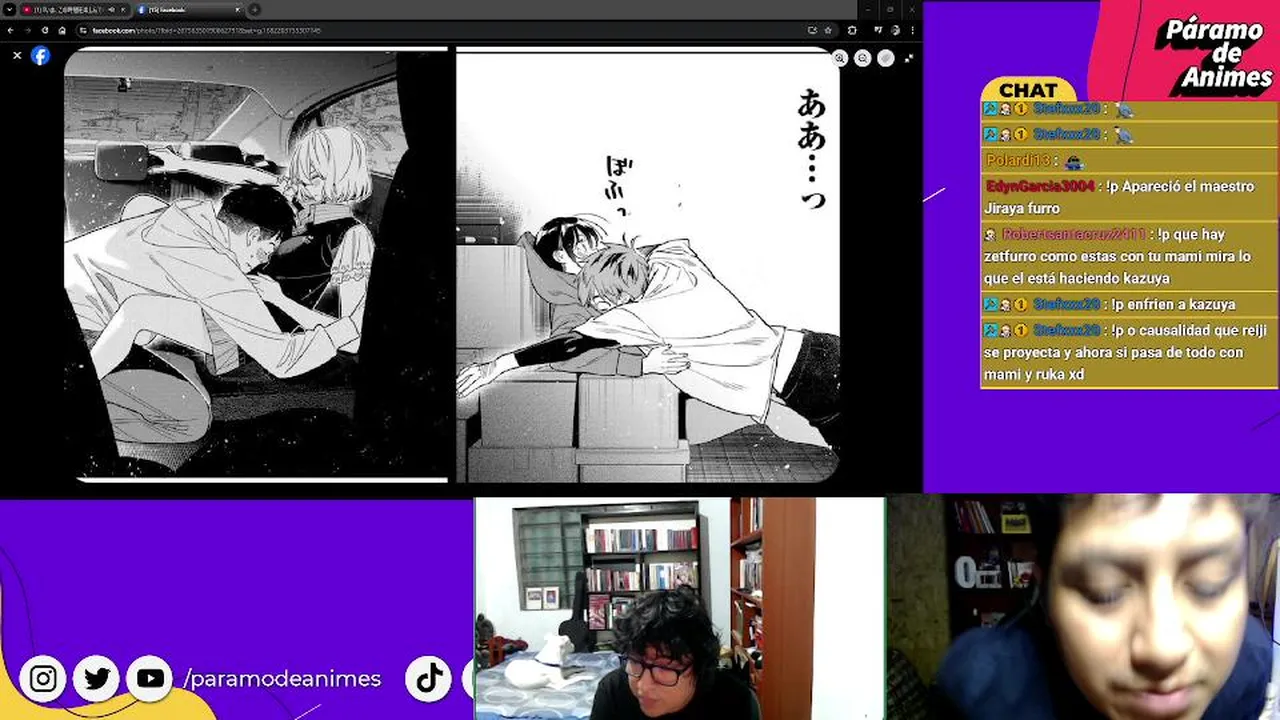Click the left manga panel image
The width and height of the screenshot is (1280, 720).
pyautogui.click(x=256, y=265)
